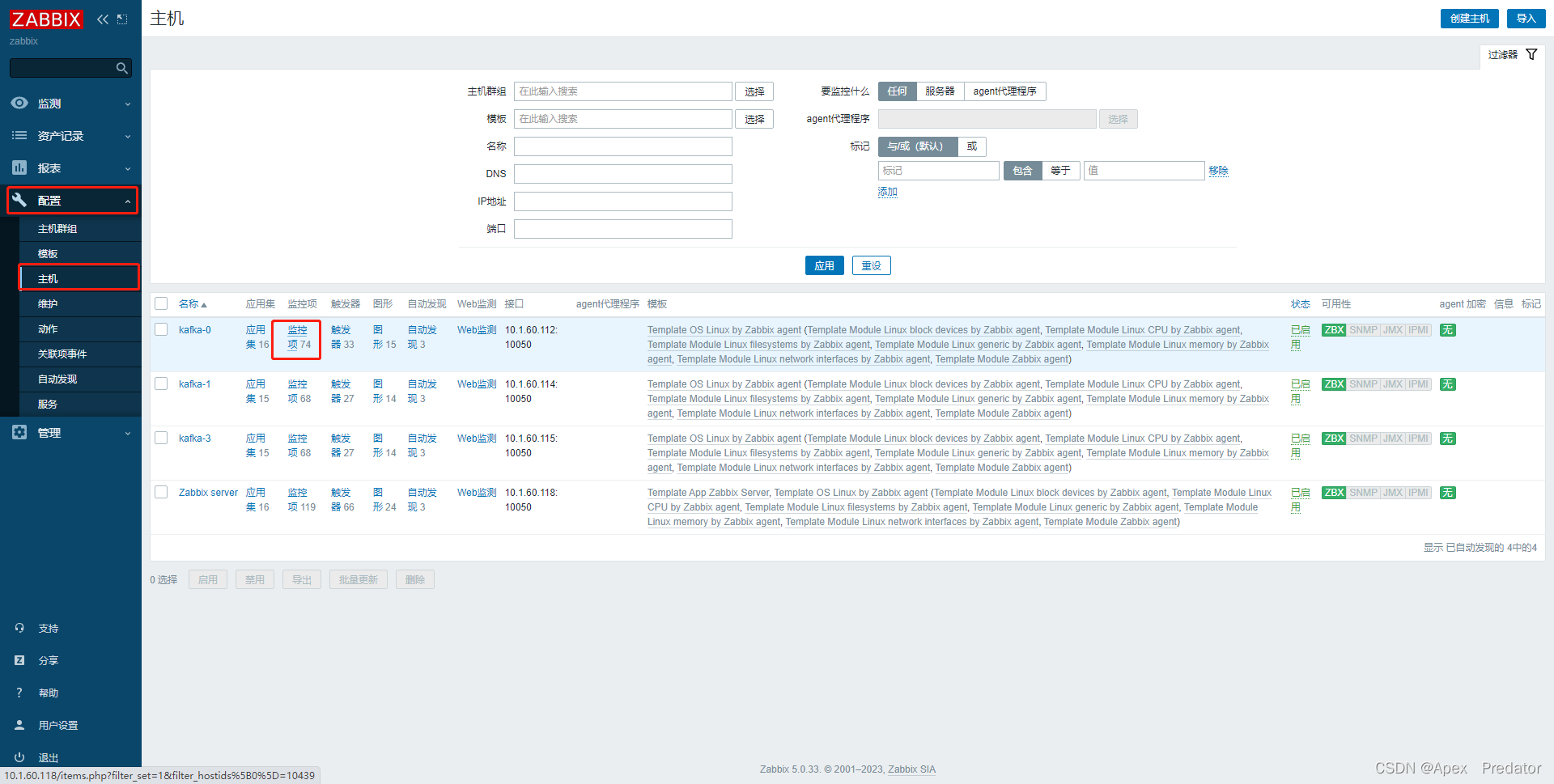The image size is (1554, 784).
Task: Click the 过滤器 funnel icon
Action: coord(1531,54)
